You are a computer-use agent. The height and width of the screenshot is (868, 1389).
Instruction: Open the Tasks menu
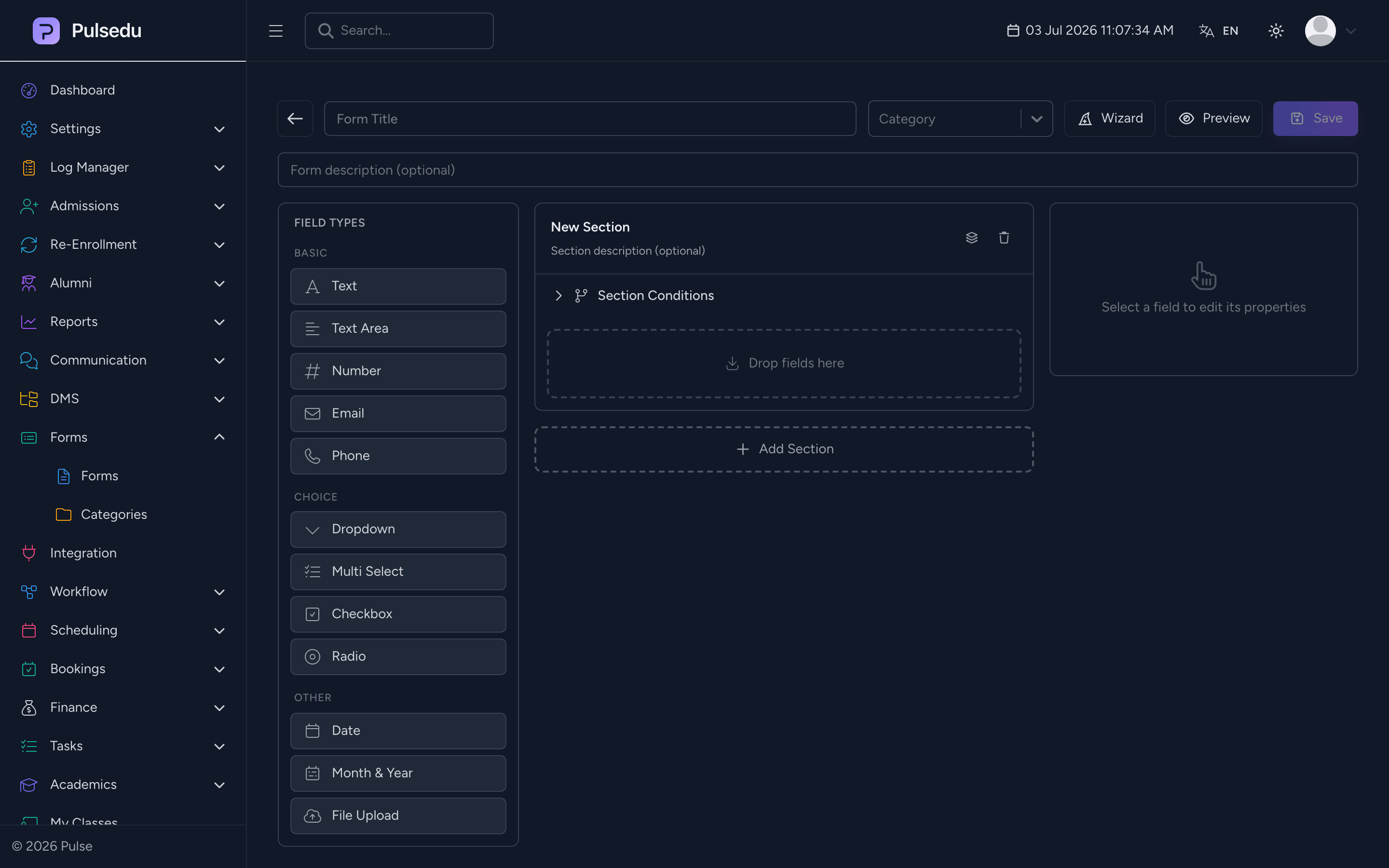(x=123, y=746)
